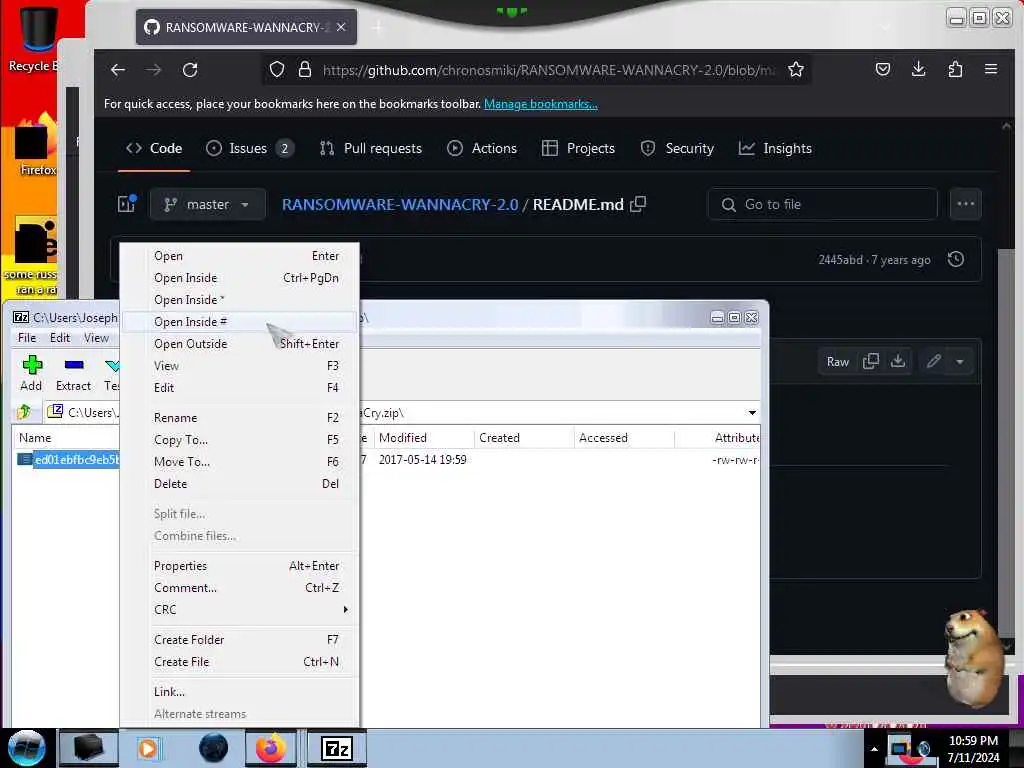Open Firefox downloads arrow
Image resolution: width=1024 pixels, height=768 pixels.
[918, 69]
